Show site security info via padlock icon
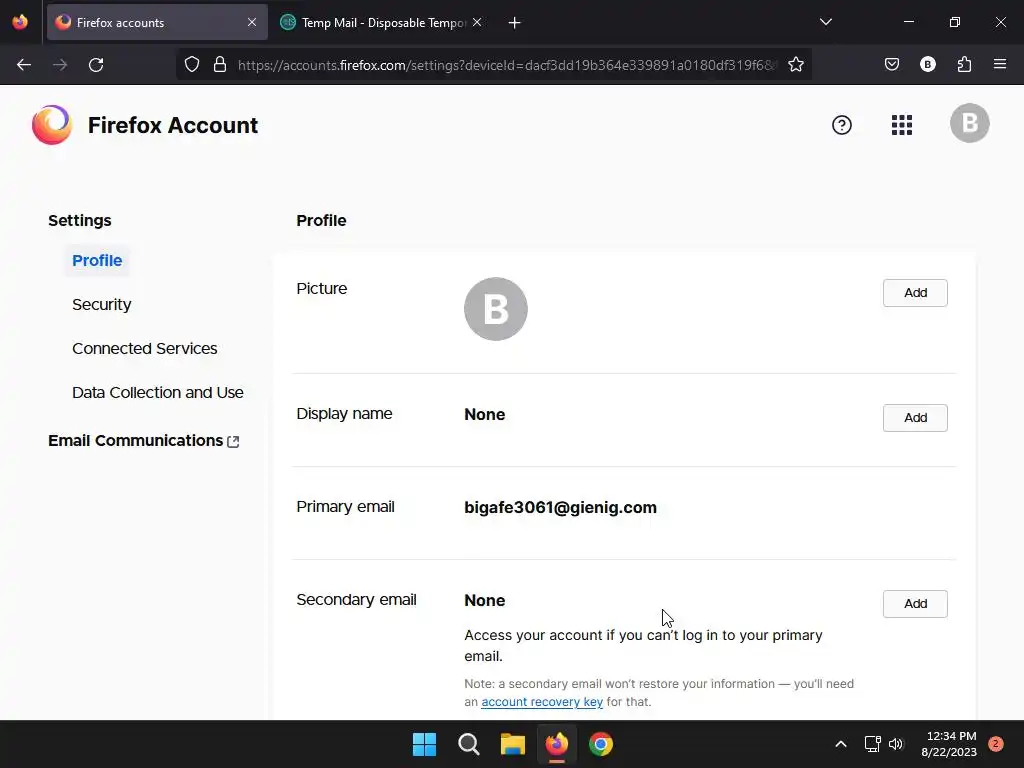This screenshot has height=768, width=1024. coord(220,65)
